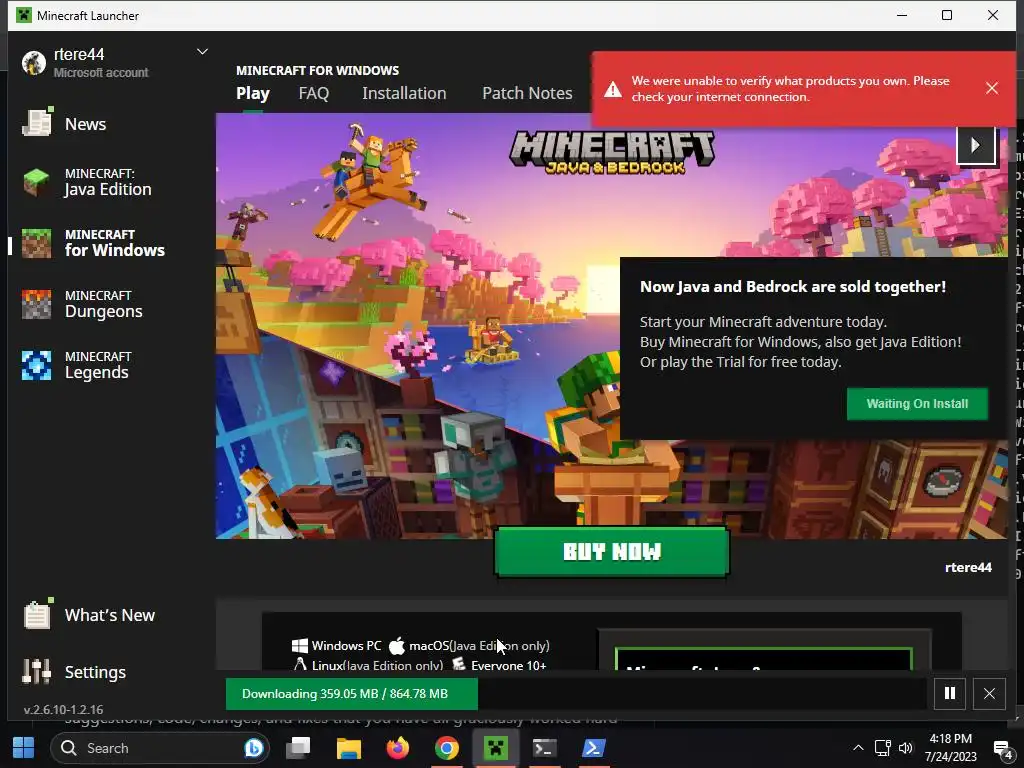Click the Windows PC platform icon

(x=300, y=646)
